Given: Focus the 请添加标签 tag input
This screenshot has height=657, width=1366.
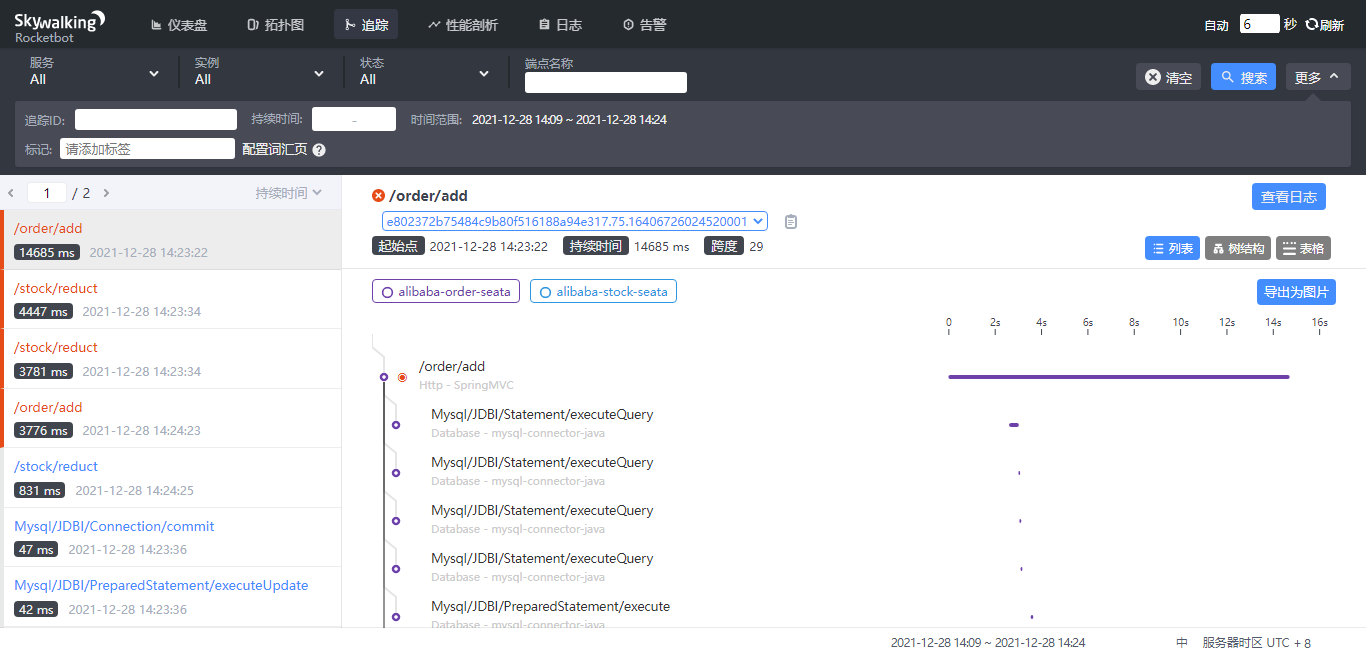Looking at the screenshot, I should coord(147,148).
